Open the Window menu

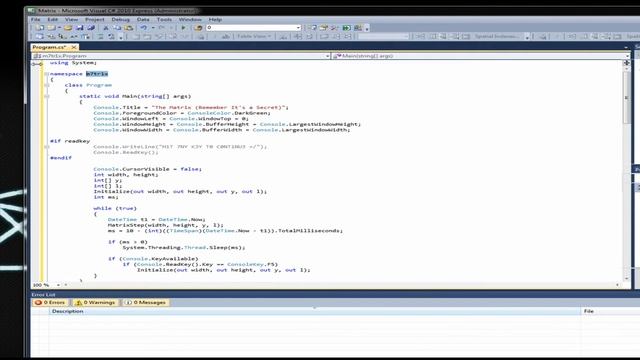tap(190, 19)
